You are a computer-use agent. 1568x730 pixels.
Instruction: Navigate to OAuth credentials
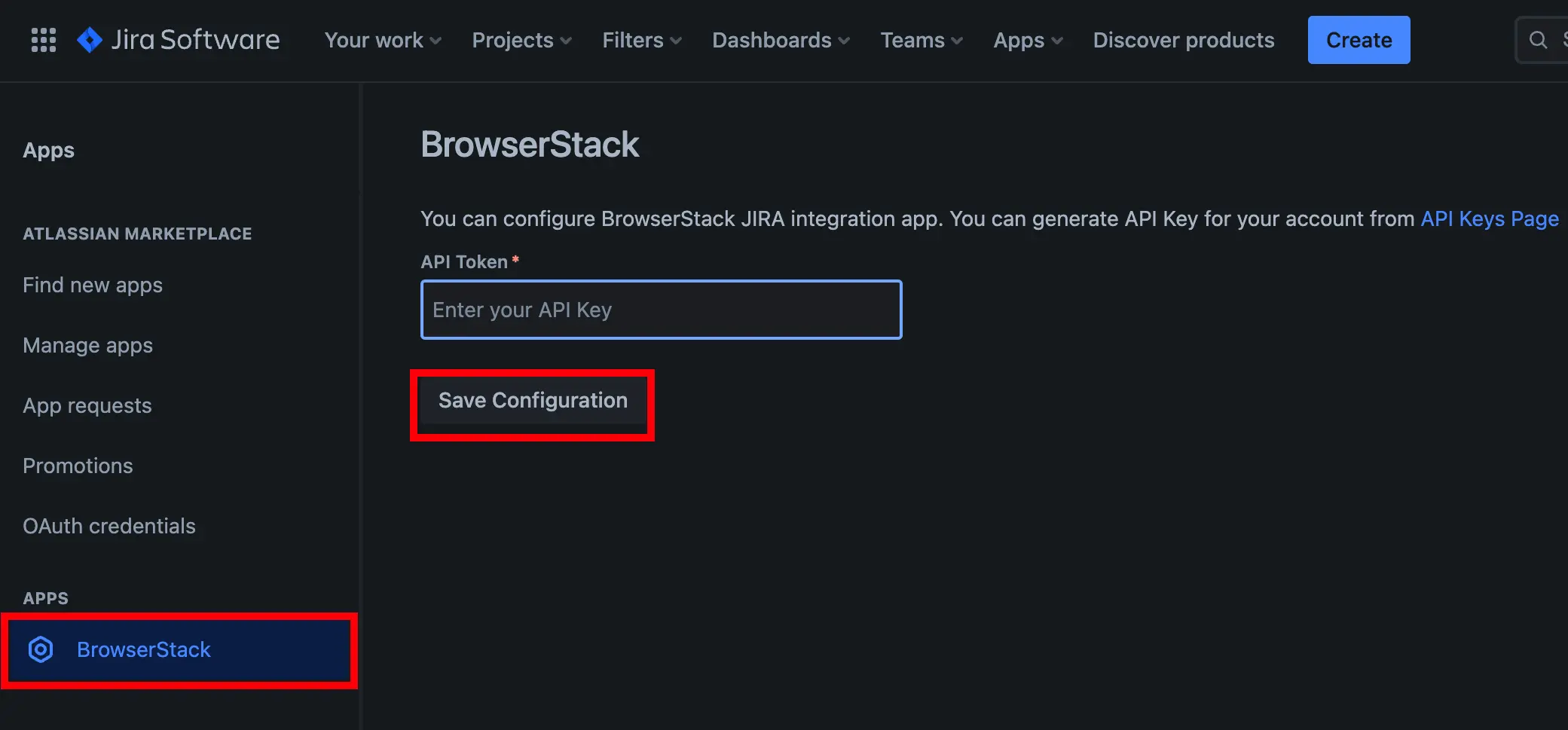[109, 526]
